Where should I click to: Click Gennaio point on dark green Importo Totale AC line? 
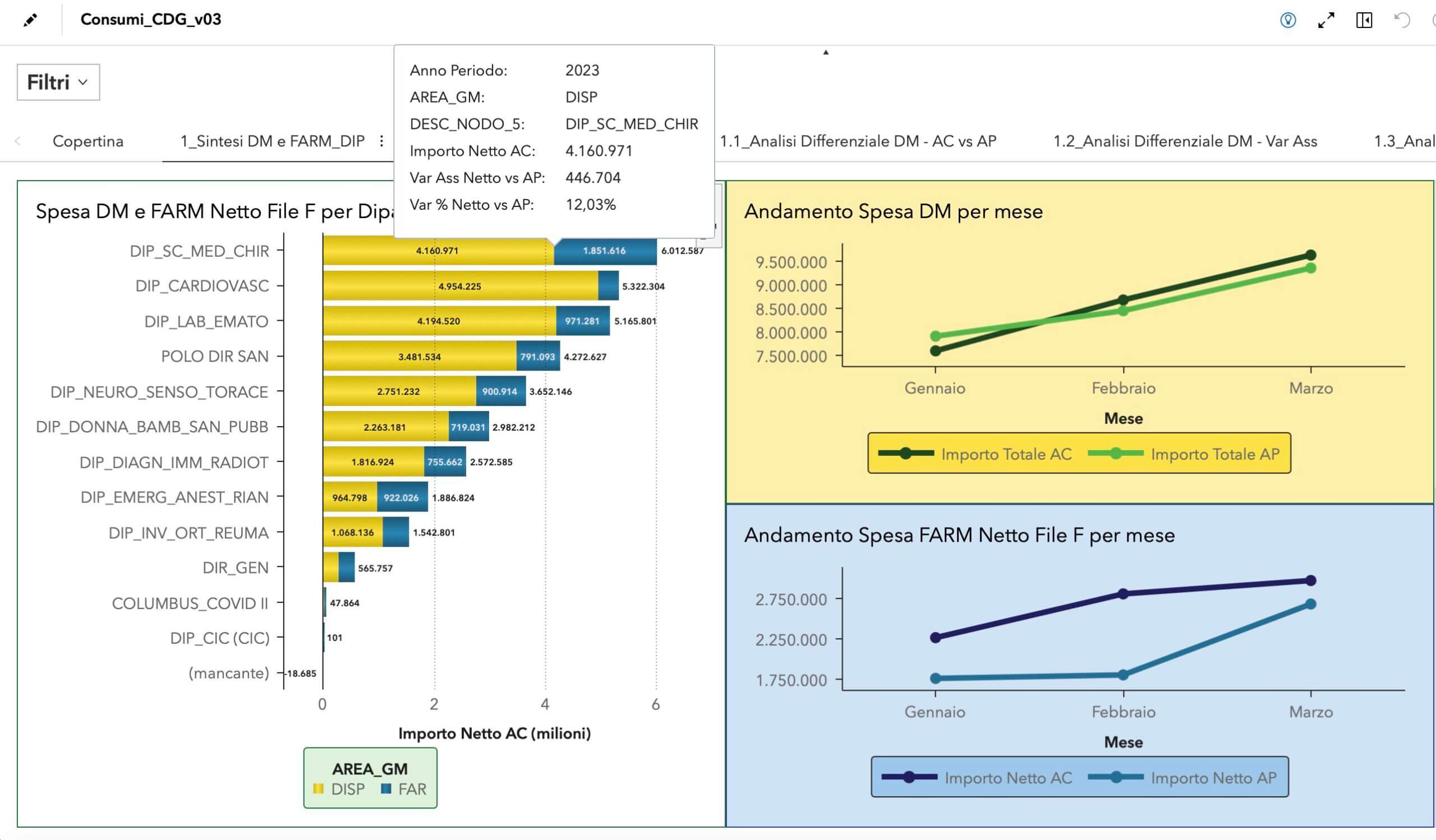(935, 351)
